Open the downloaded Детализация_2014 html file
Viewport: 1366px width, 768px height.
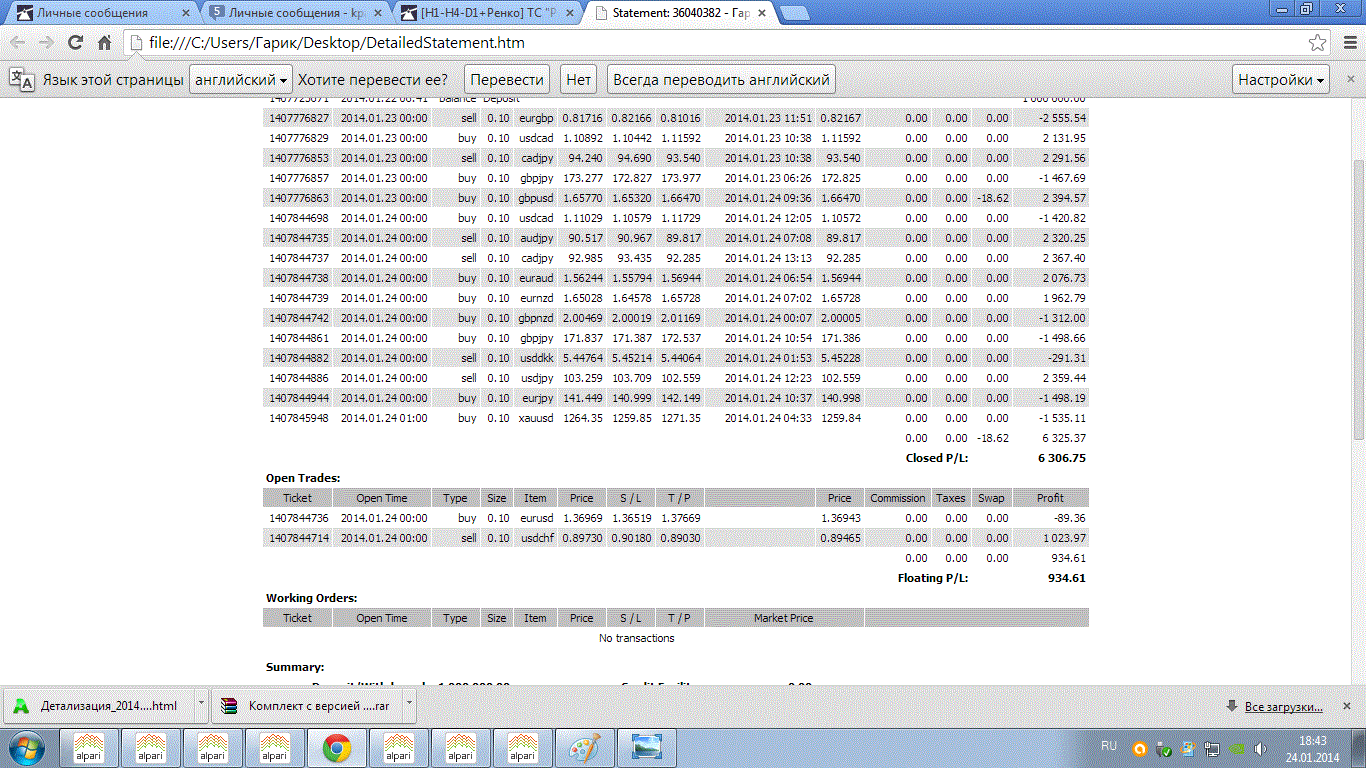click(98, 705)
